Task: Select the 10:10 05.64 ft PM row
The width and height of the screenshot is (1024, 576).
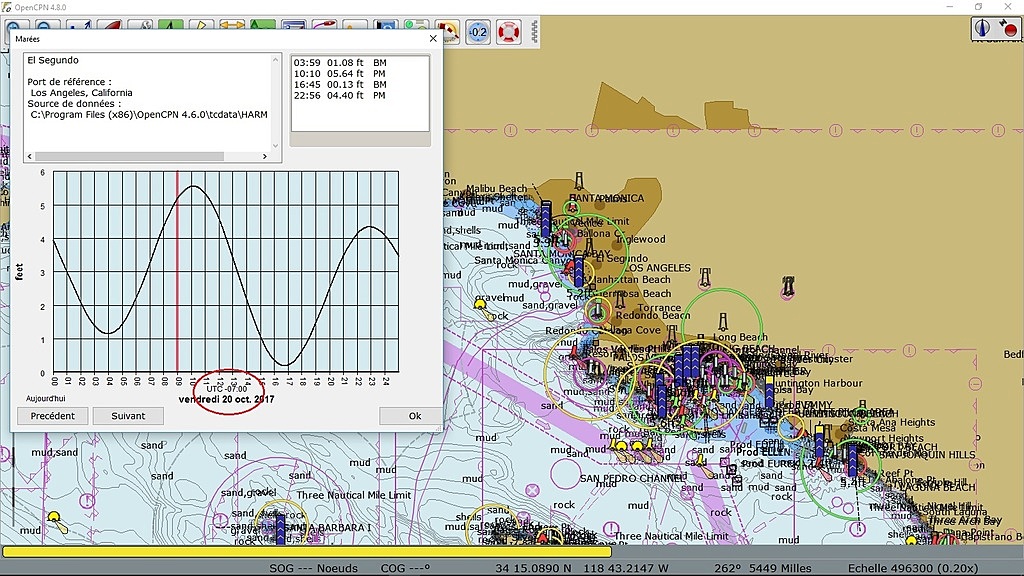Action: click(340, 74)
